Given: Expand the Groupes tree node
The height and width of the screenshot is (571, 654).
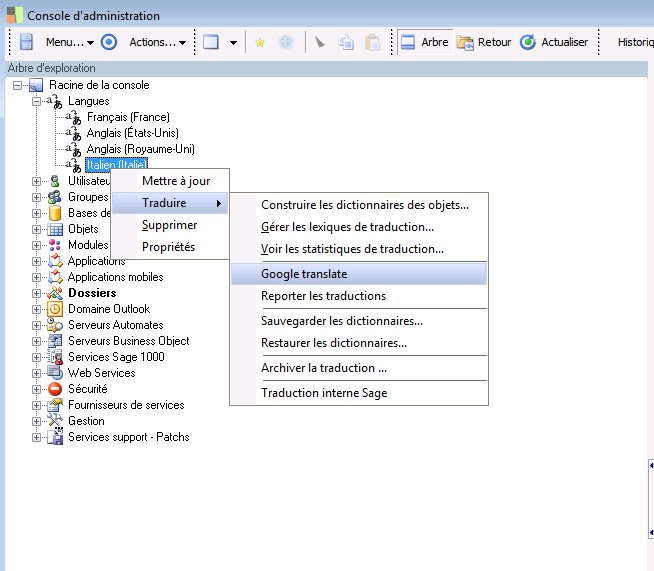Looking at the screenshot, I should click(36, 197).
